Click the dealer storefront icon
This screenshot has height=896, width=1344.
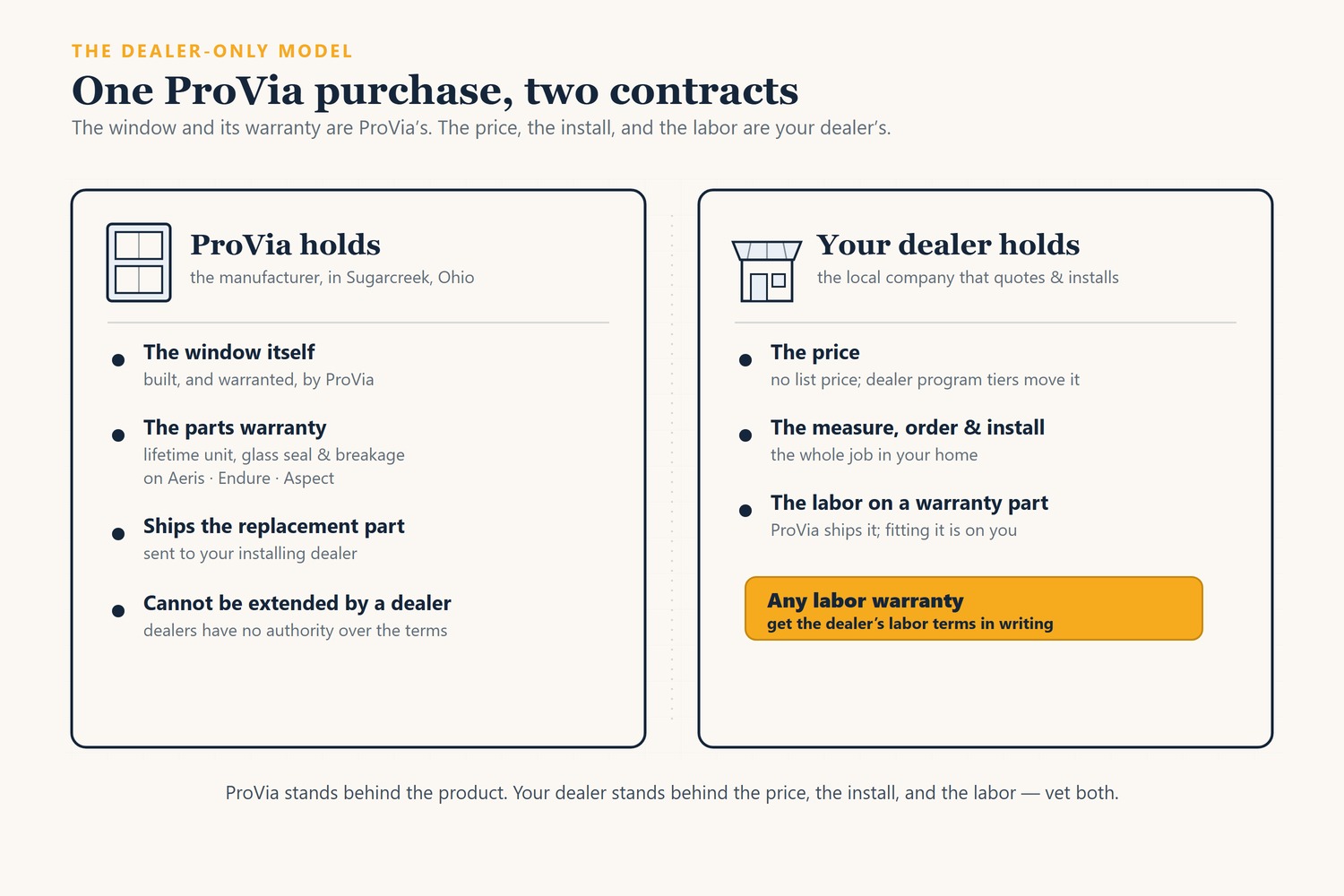click(767, 271)
